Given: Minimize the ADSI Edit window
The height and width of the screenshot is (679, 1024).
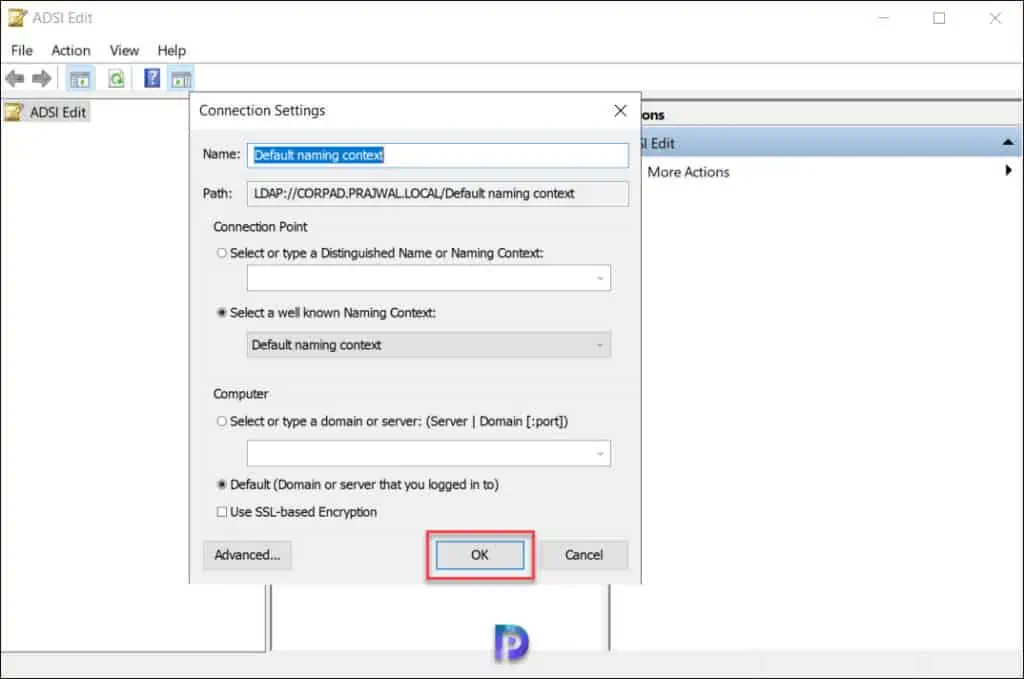Looking at the screenshot, I should (x=884, y=18).
